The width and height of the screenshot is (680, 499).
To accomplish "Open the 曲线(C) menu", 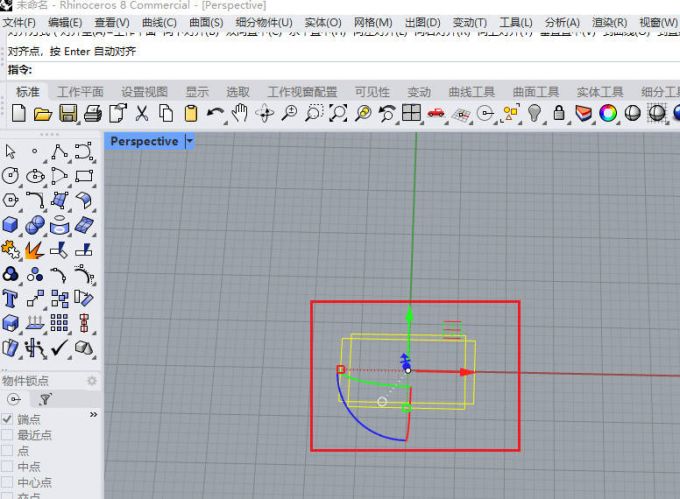I will click(x=158, y=22).
